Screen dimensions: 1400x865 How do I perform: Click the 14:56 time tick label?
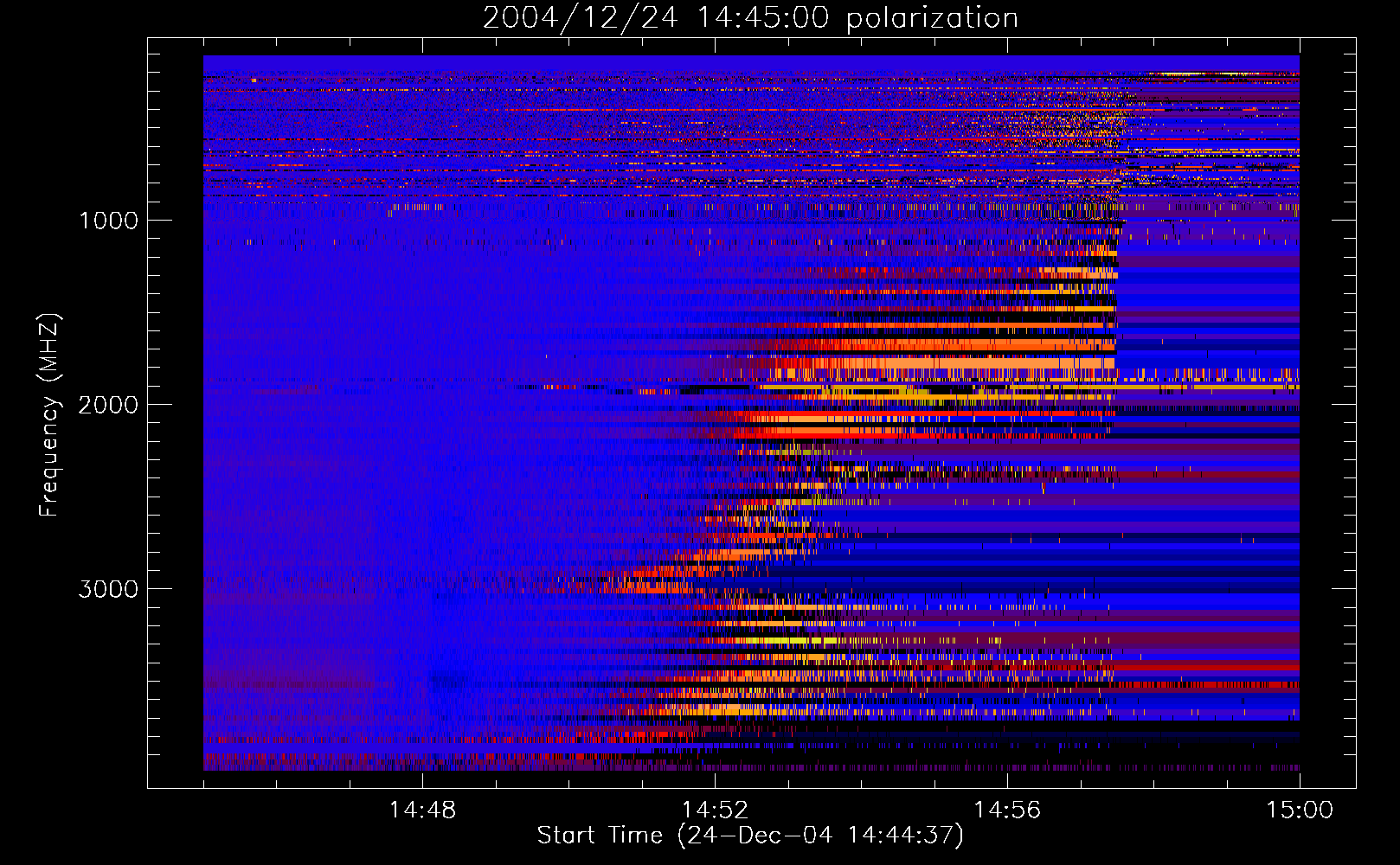tap(1007, 811)
